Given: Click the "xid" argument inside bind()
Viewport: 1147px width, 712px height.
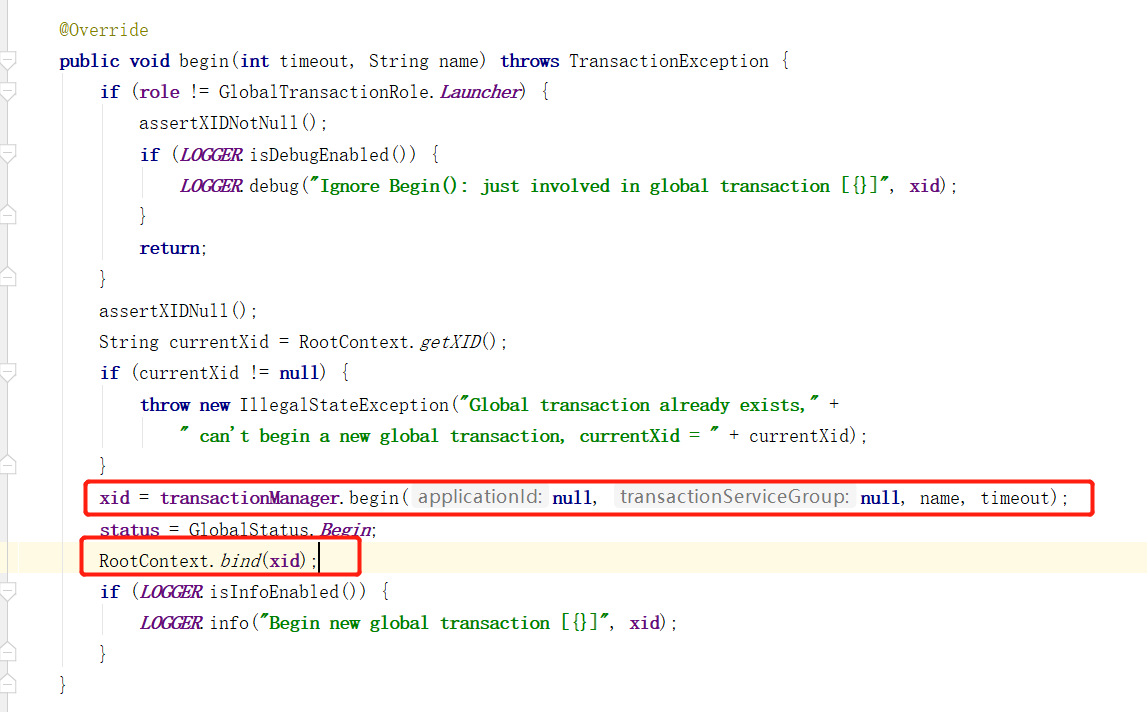Looking at the screenshot, I should pyautogui.click(x=285, y=561).
